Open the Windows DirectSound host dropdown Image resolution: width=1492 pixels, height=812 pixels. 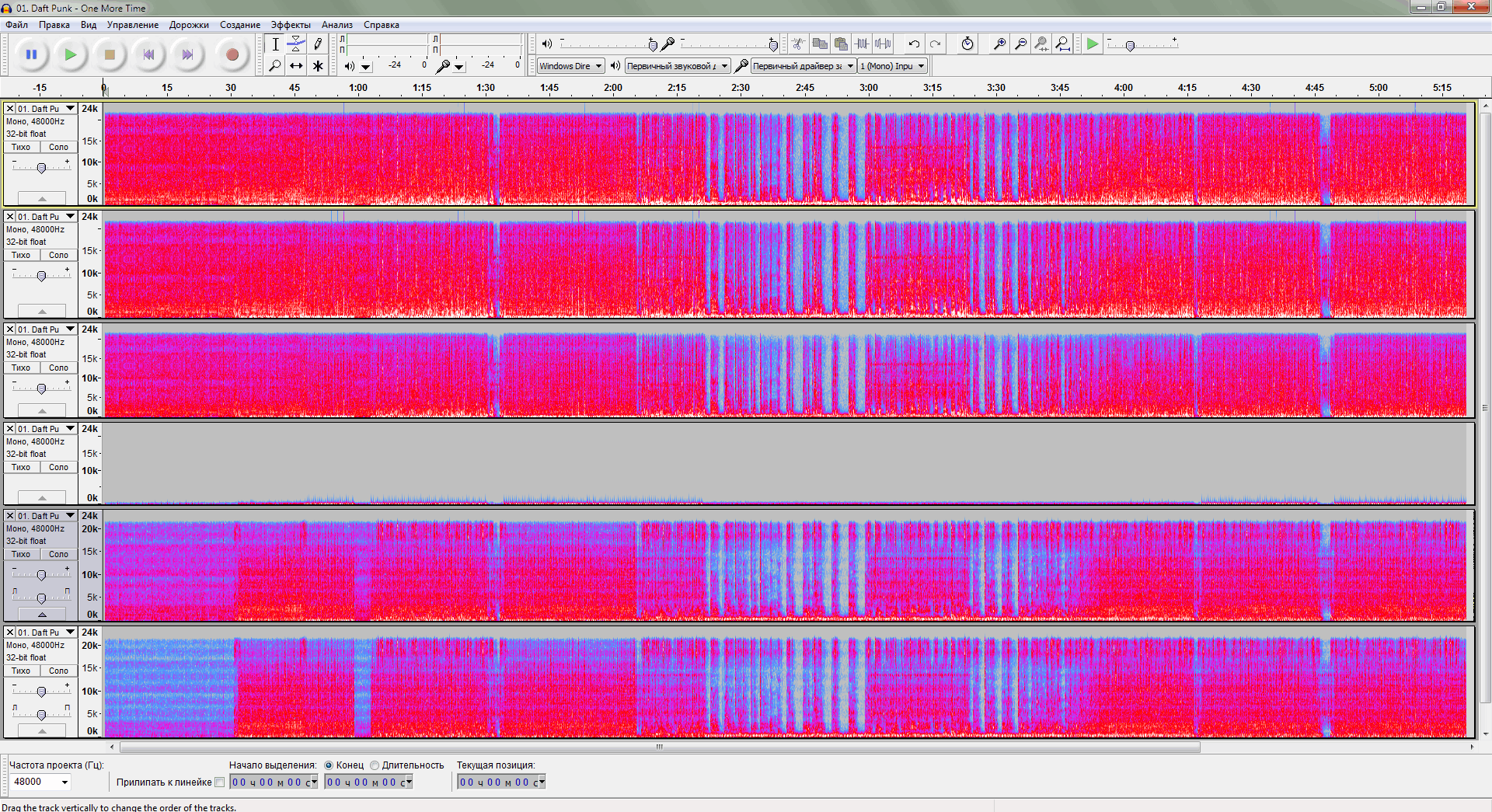pyautogui.click(x=571, y=66)
